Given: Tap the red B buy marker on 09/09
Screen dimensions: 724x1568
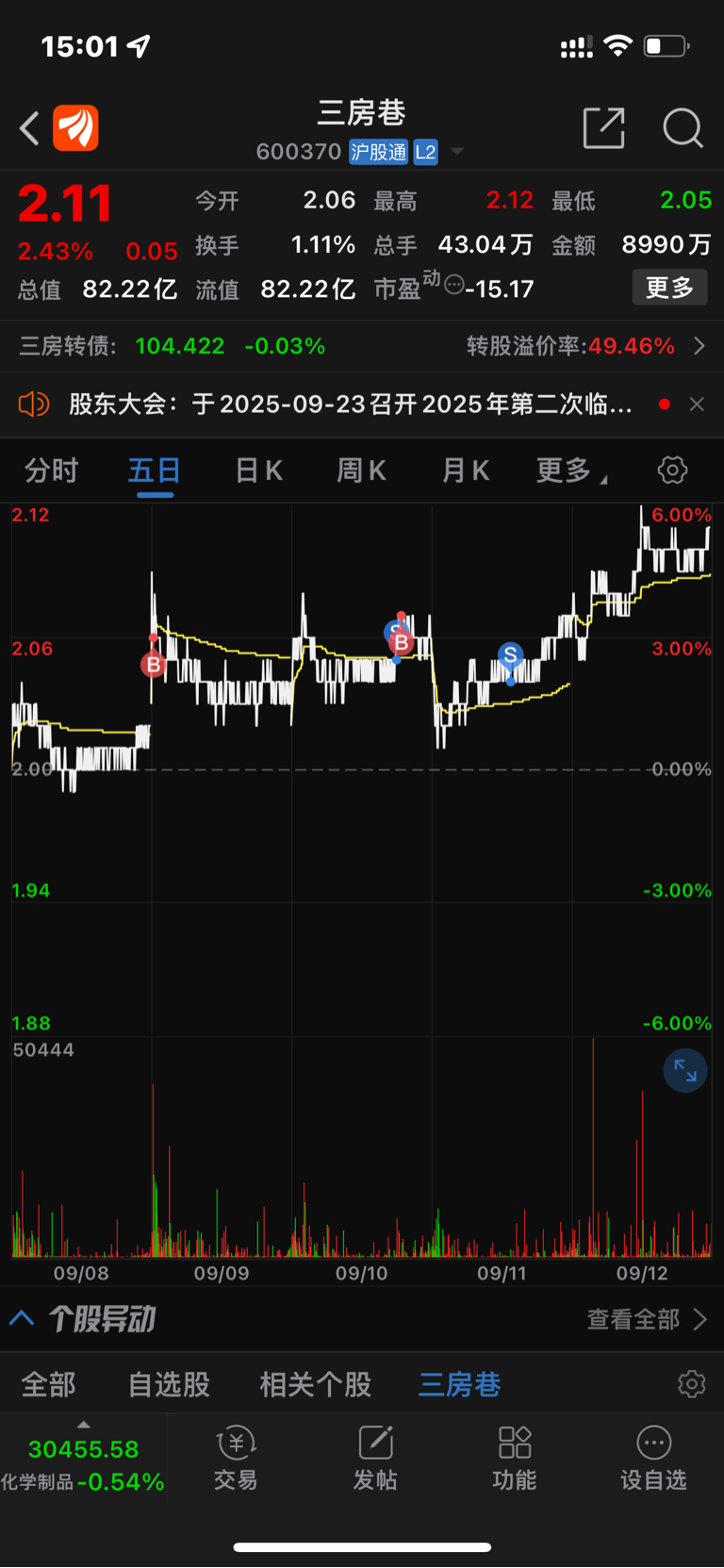Looking at the screenshot, I should pyautogui.click(x=153, y=665).
